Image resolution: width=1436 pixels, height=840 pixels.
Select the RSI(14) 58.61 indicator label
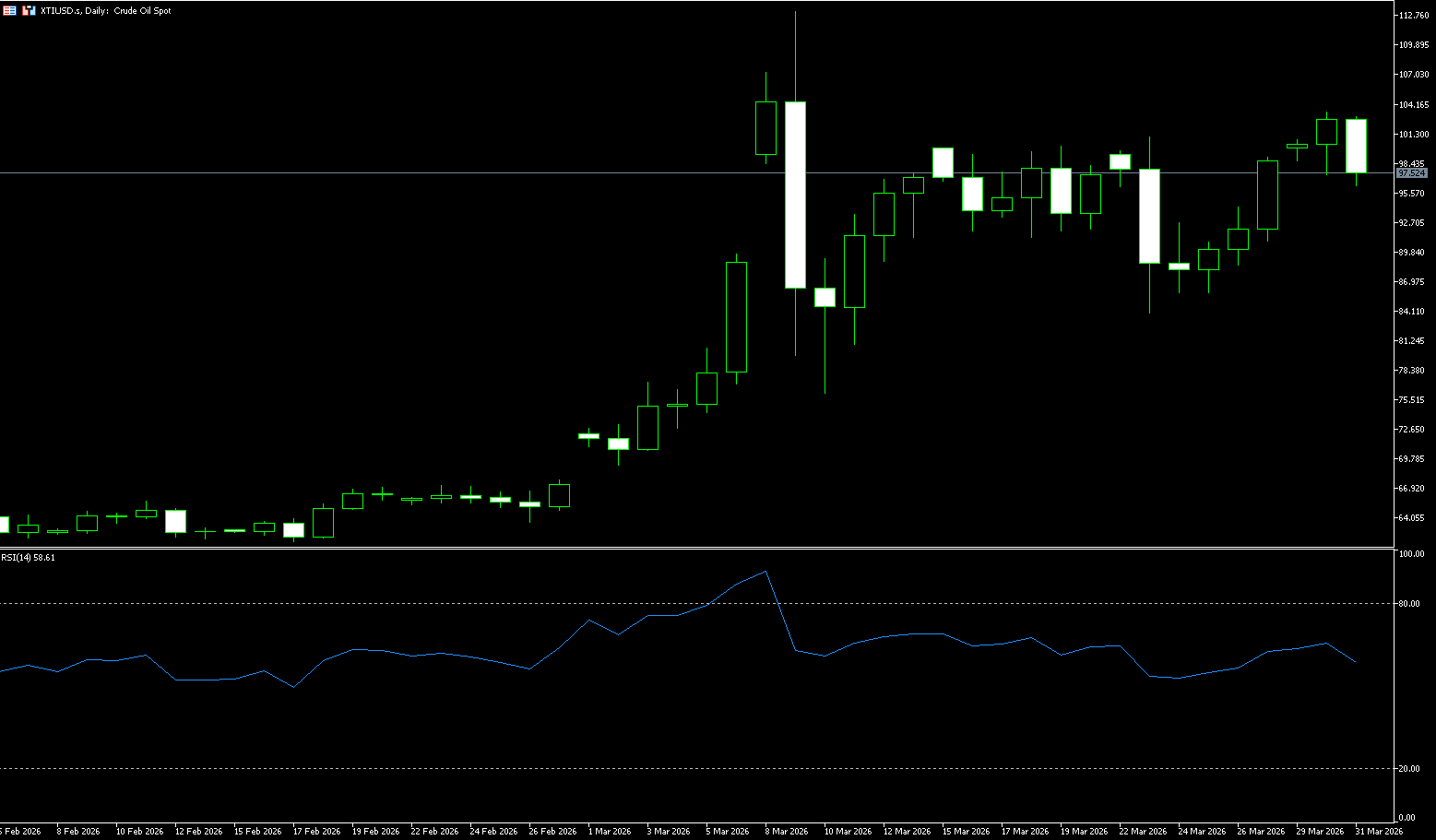pos(29,558)
